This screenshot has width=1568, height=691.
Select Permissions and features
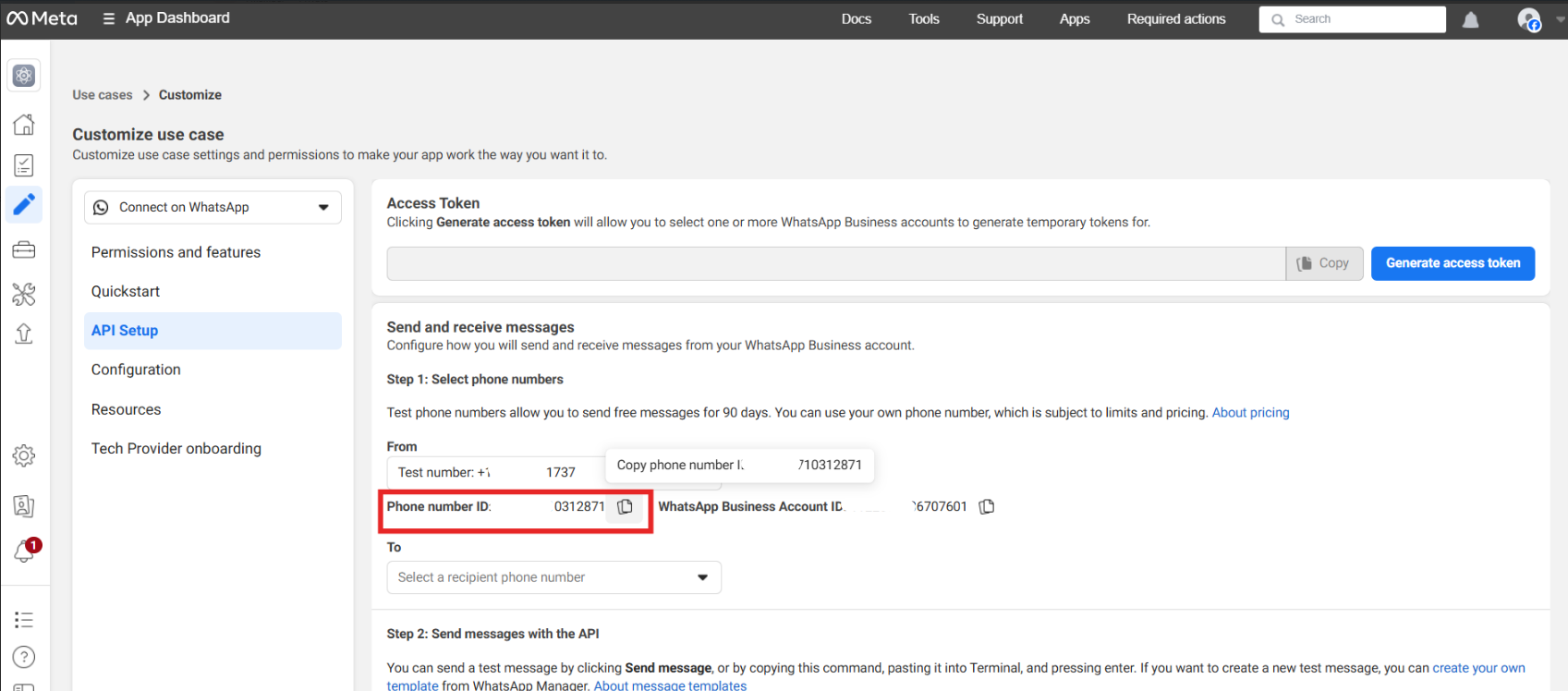click(176, 252)
